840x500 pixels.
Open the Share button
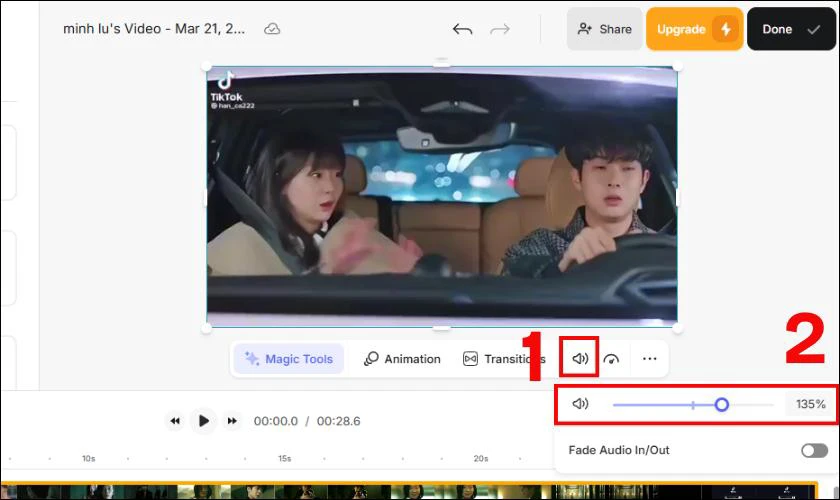(x=604, y=29)
